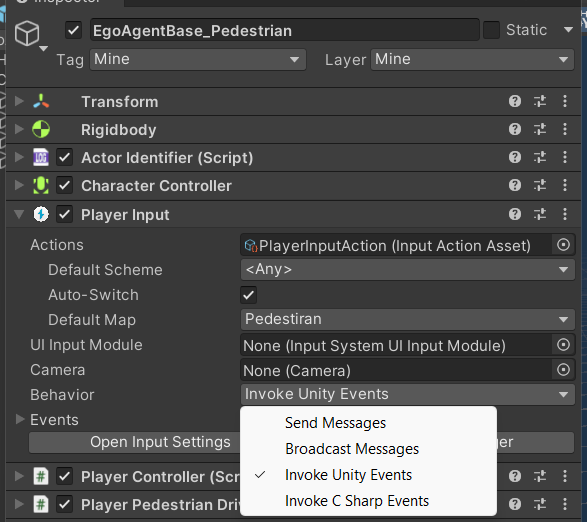
Task: Expand the Player Controller script foldout
Action: tap(19, 476)
